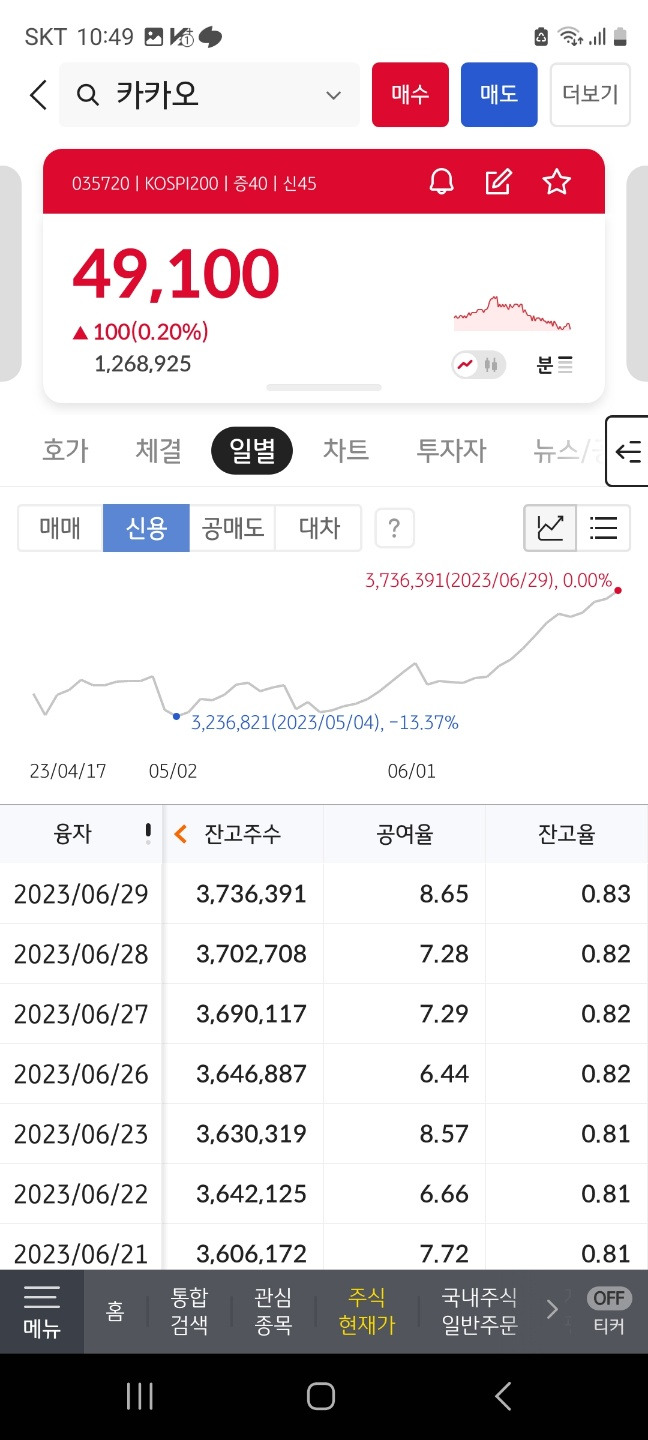Tap the 카카오 search field
The height and width of the screenshot is (1440, 648).
[209, 95]
